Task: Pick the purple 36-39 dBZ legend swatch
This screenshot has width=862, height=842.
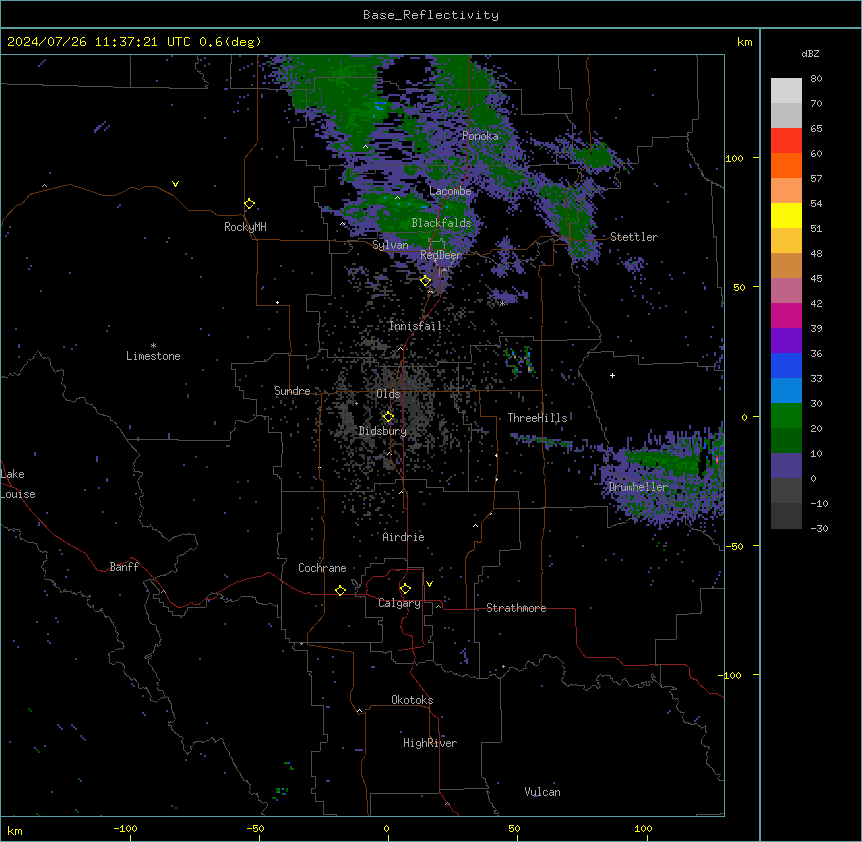Action: click(x=786, y=341)
